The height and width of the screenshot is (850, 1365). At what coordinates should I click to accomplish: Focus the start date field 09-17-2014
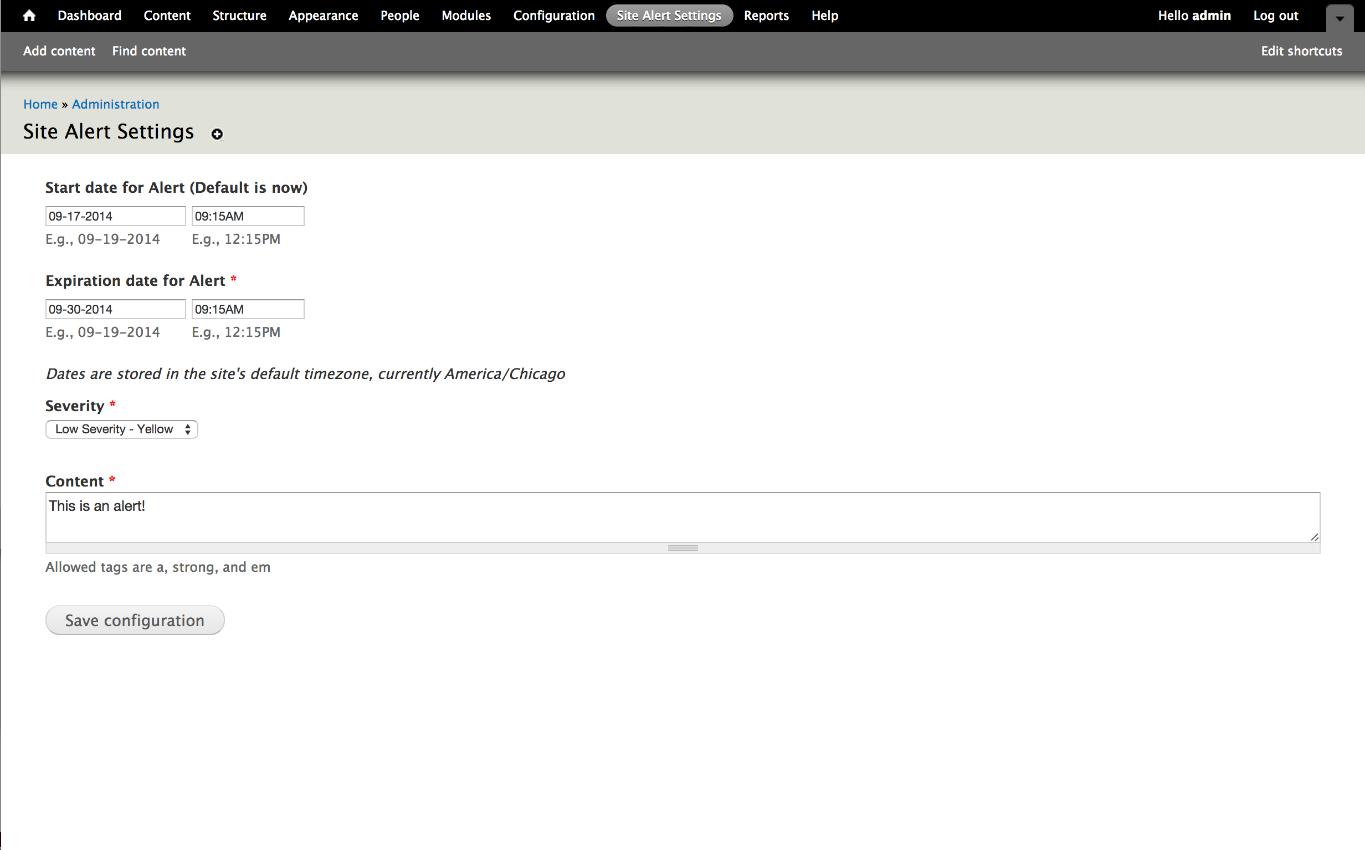pyautogui.click(x=116, y=216)
